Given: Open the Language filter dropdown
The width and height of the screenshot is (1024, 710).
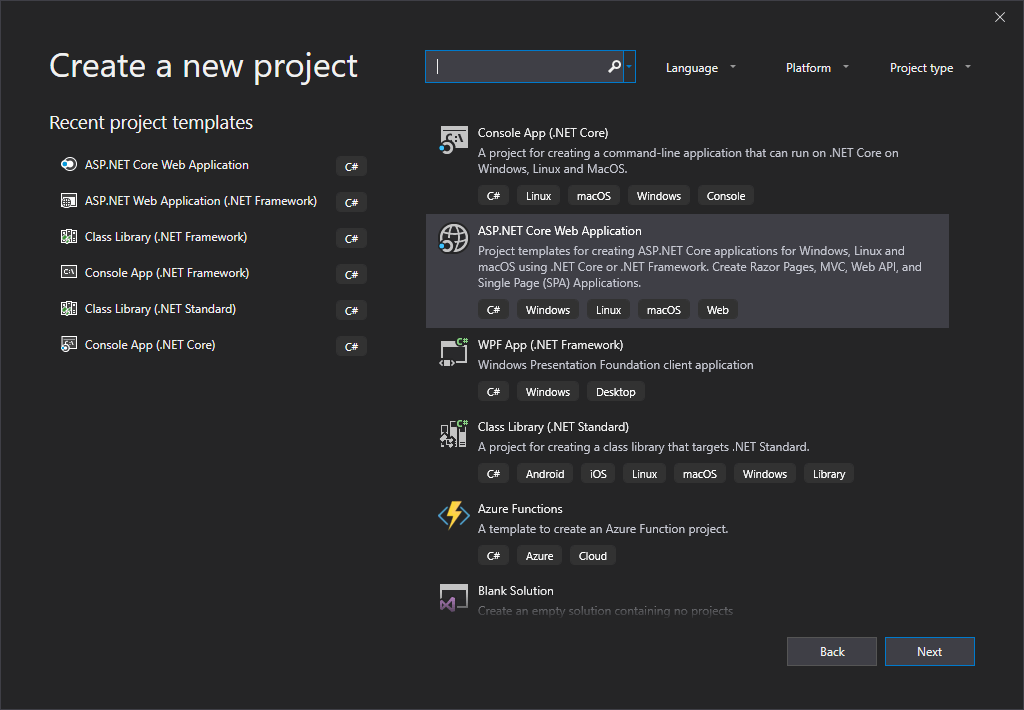Looking at the screenshot, I should [x=700, y=67].
